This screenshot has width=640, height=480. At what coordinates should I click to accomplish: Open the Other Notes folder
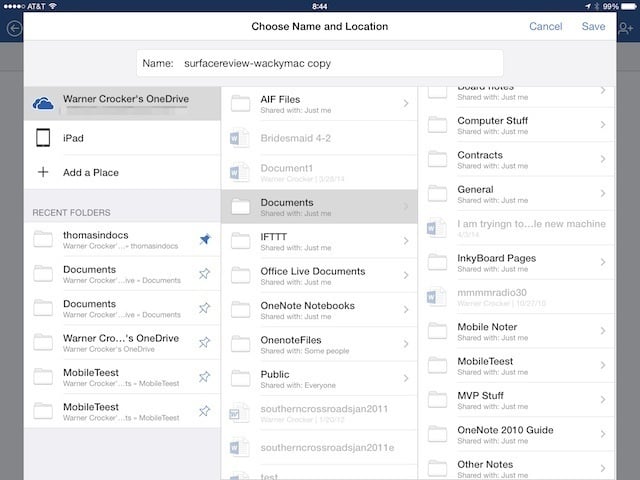[517, 466]
